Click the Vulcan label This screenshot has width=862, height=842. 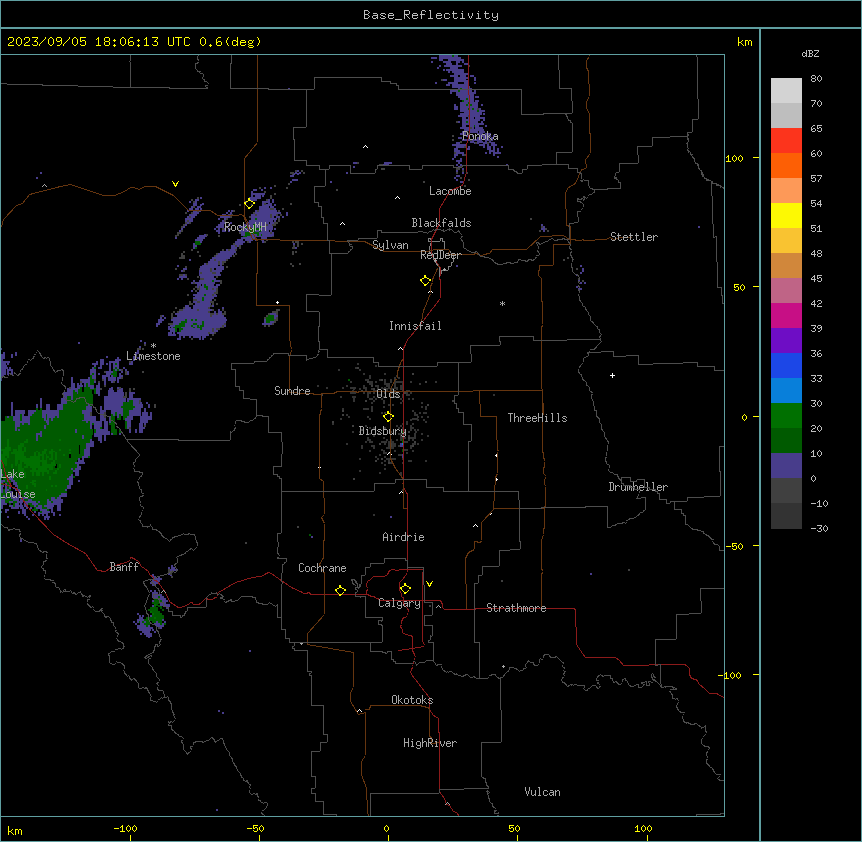543,792
